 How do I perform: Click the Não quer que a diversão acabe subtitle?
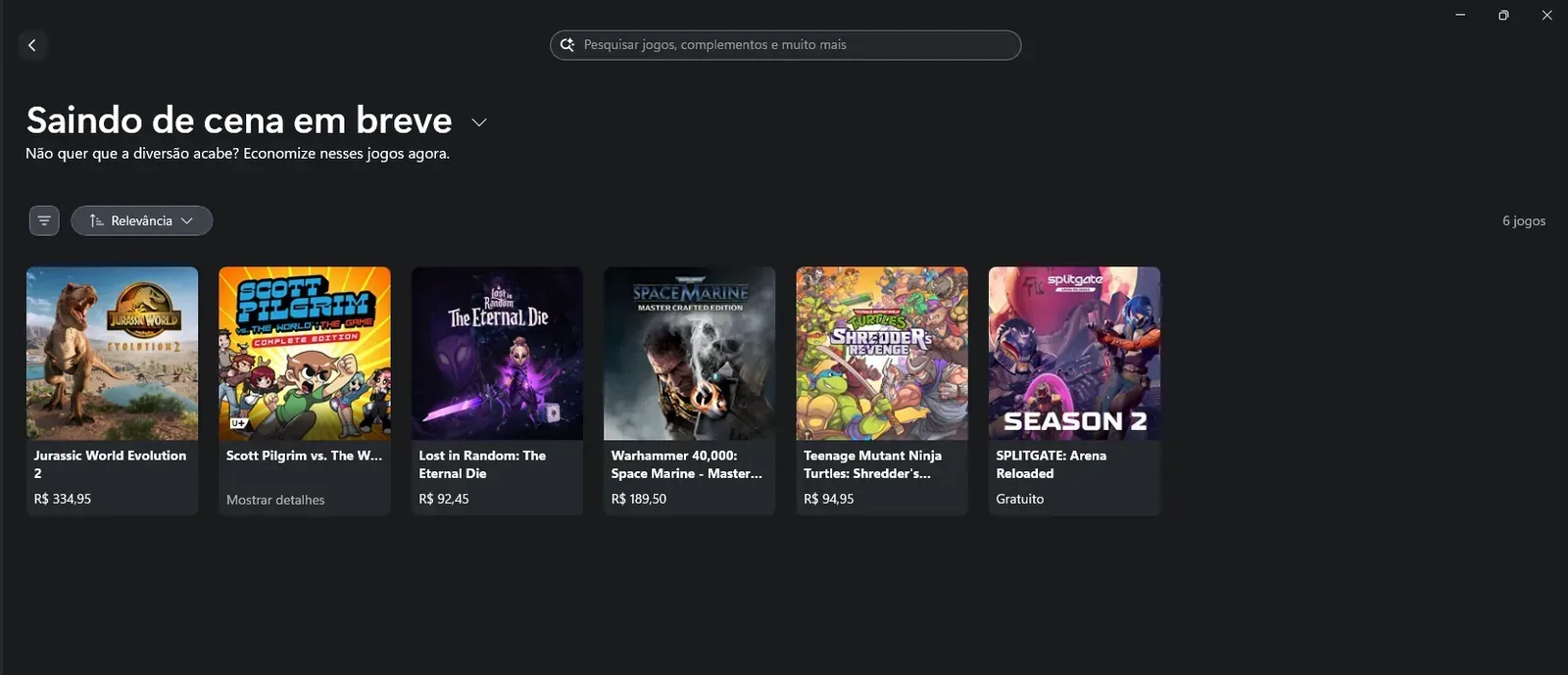[237, 154]
